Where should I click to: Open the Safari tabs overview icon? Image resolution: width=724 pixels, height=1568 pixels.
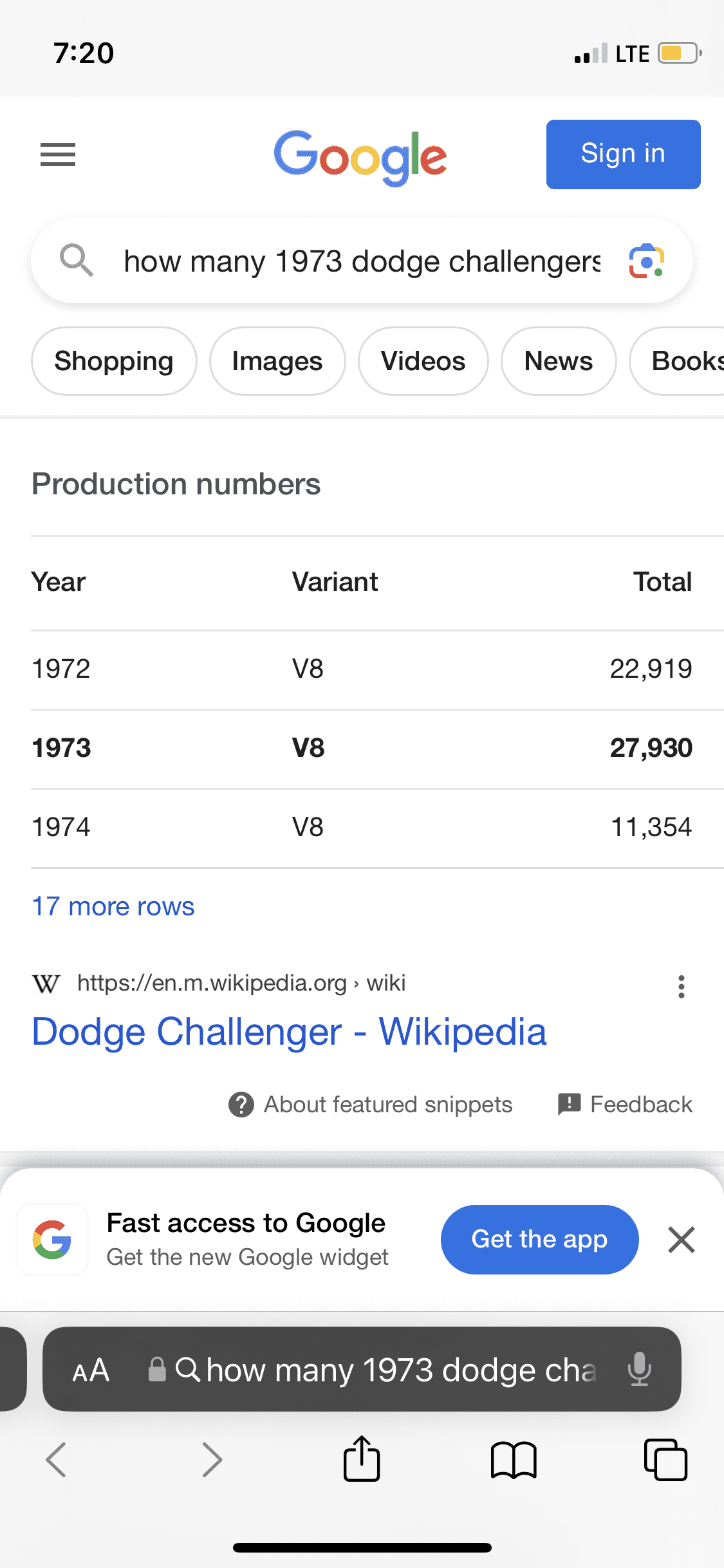tap(665, 1459)
